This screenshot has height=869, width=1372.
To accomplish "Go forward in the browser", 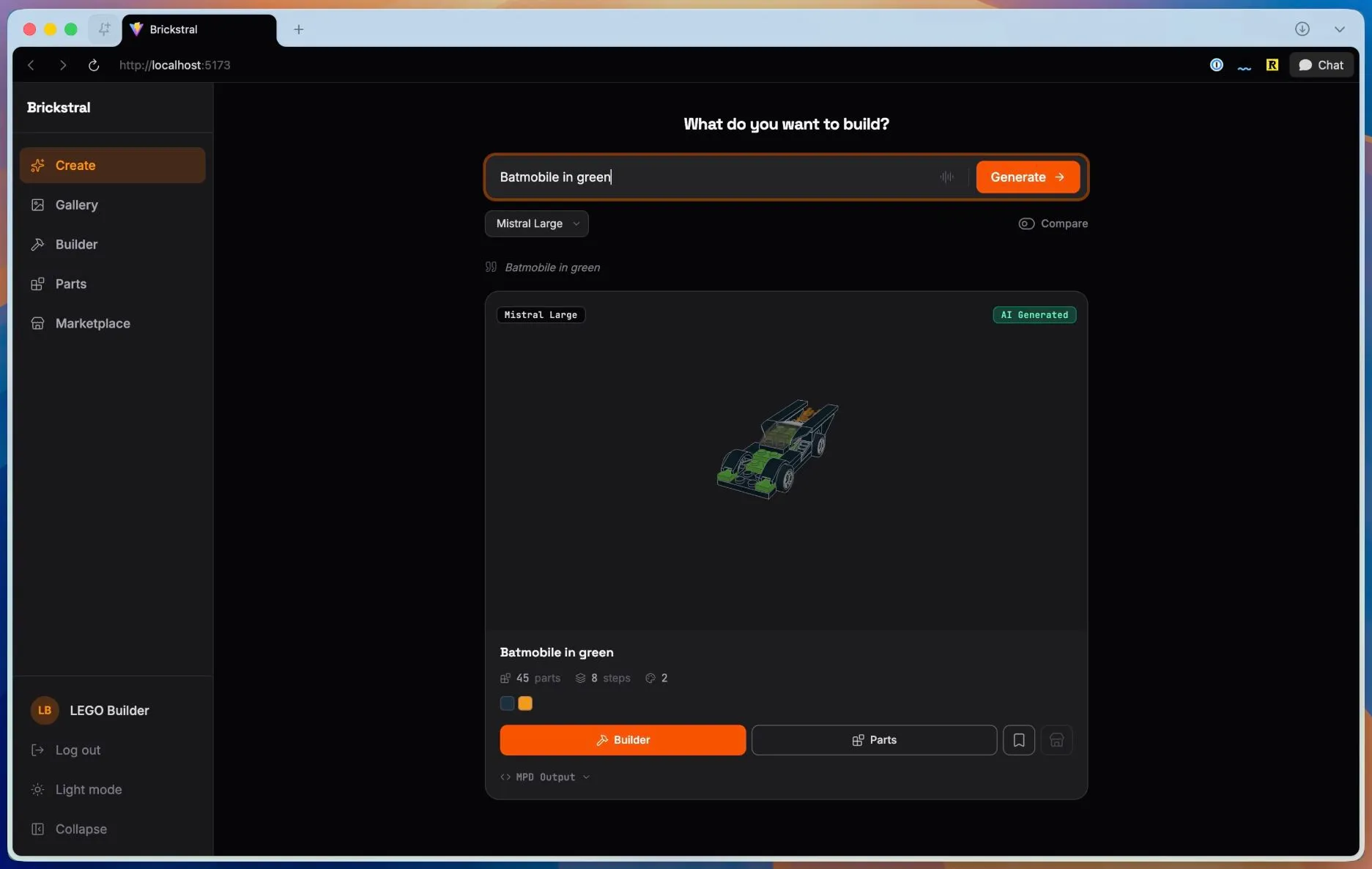I will pos(63,65).
